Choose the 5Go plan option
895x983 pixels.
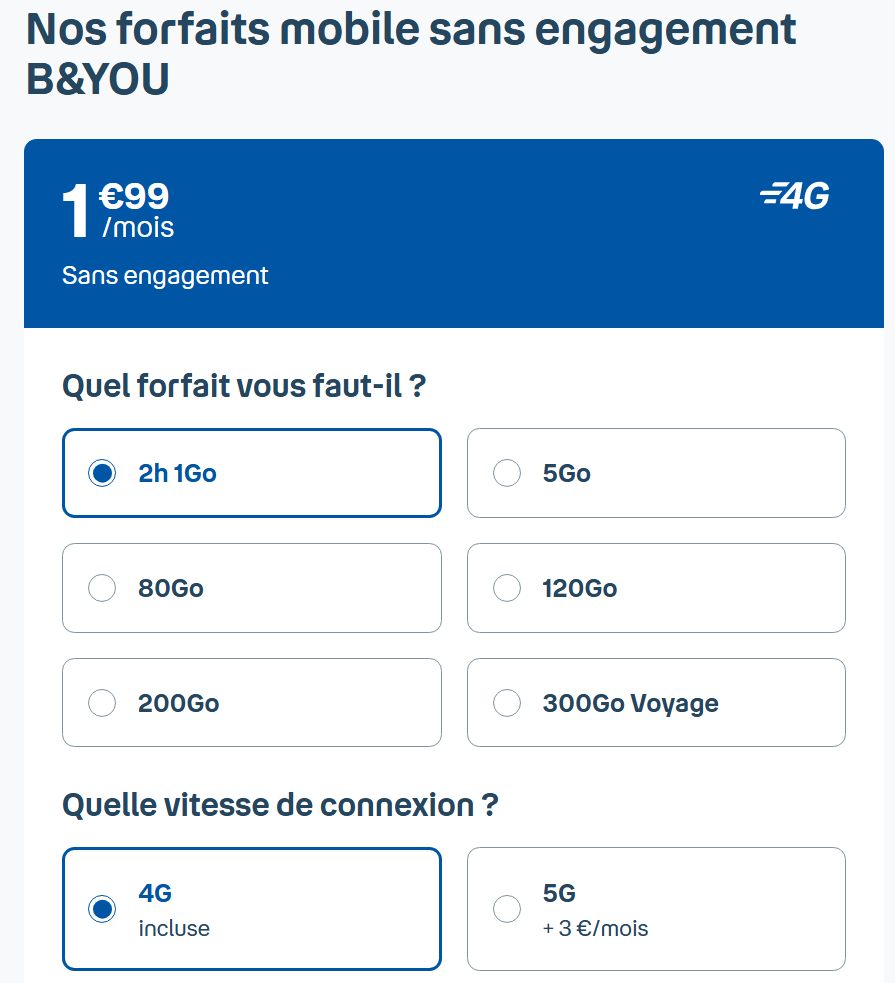click(507, 473)
